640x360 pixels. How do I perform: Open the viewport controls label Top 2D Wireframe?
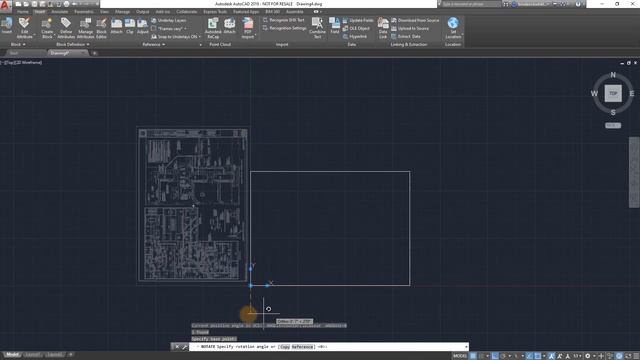pos(21,62)
